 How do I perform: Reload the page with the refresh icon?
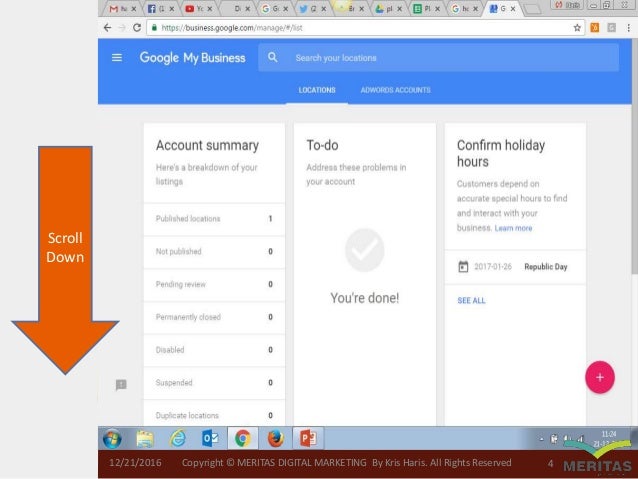click(x=137, y=28)
